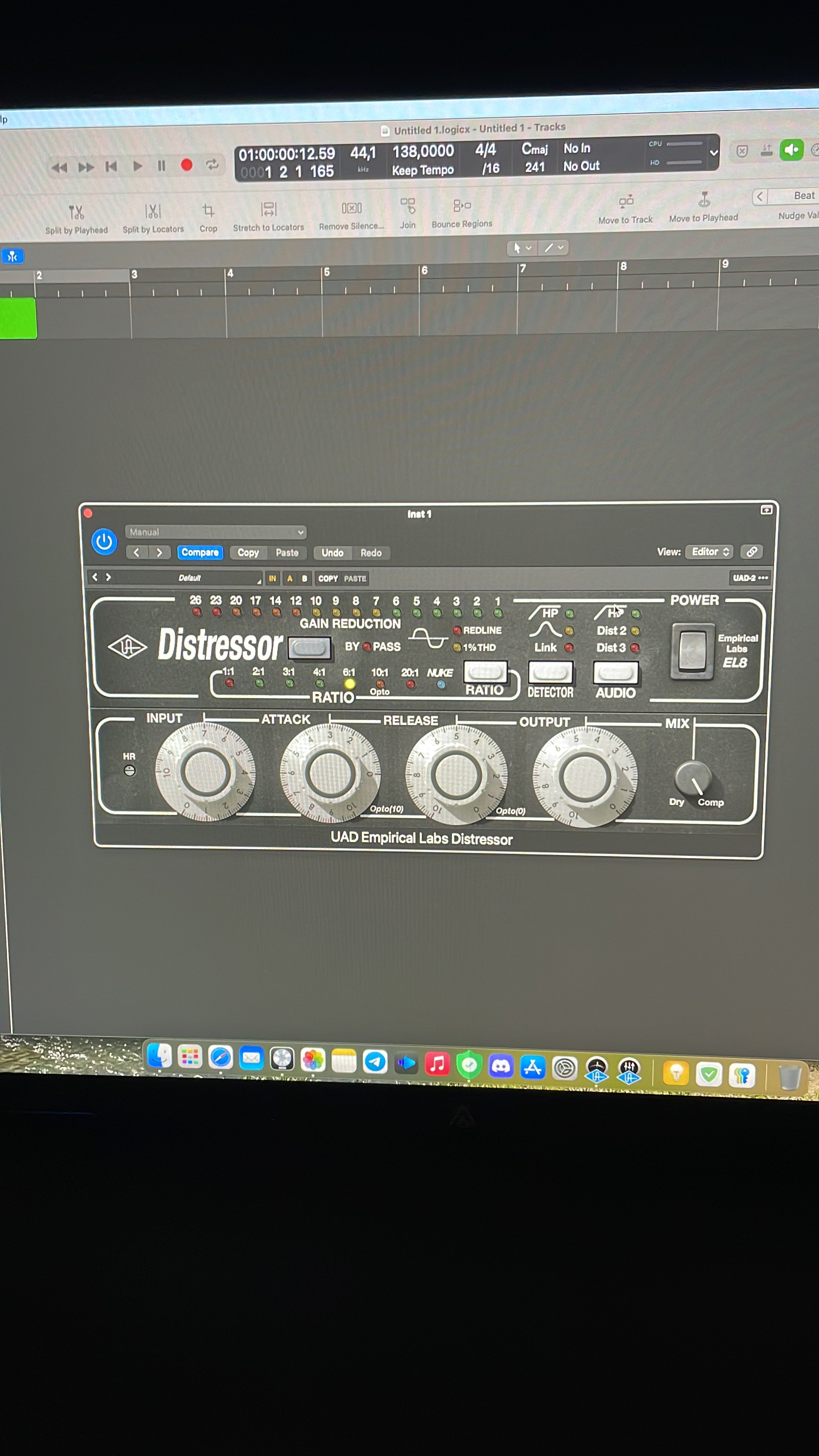Click Move to Playhead icon
This screenshot has width=819, height=1456.
(x=704, y=199)
